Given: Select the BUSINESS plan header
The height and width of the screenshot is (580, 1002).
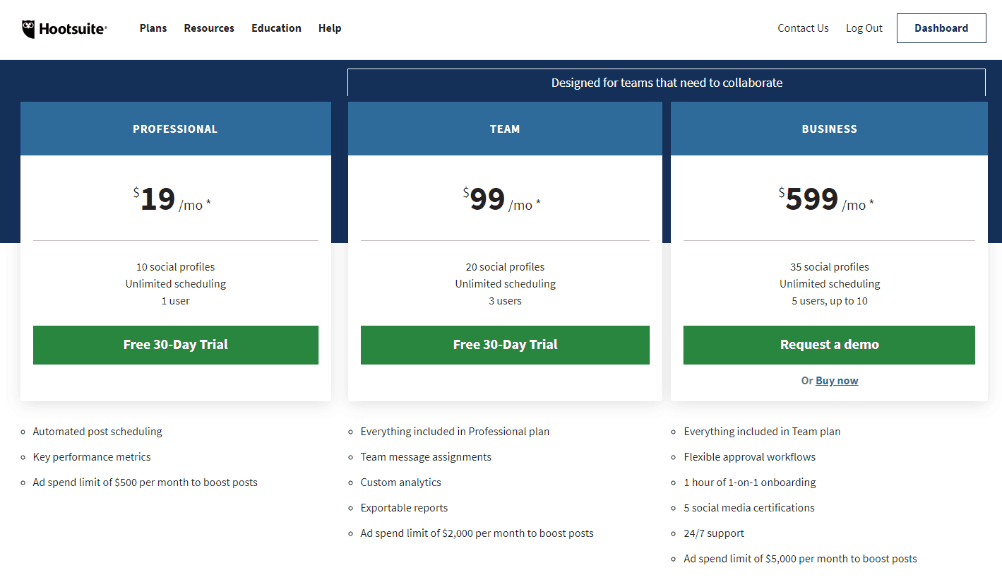Looking at the screenshot, I should [x=829, y=129].
